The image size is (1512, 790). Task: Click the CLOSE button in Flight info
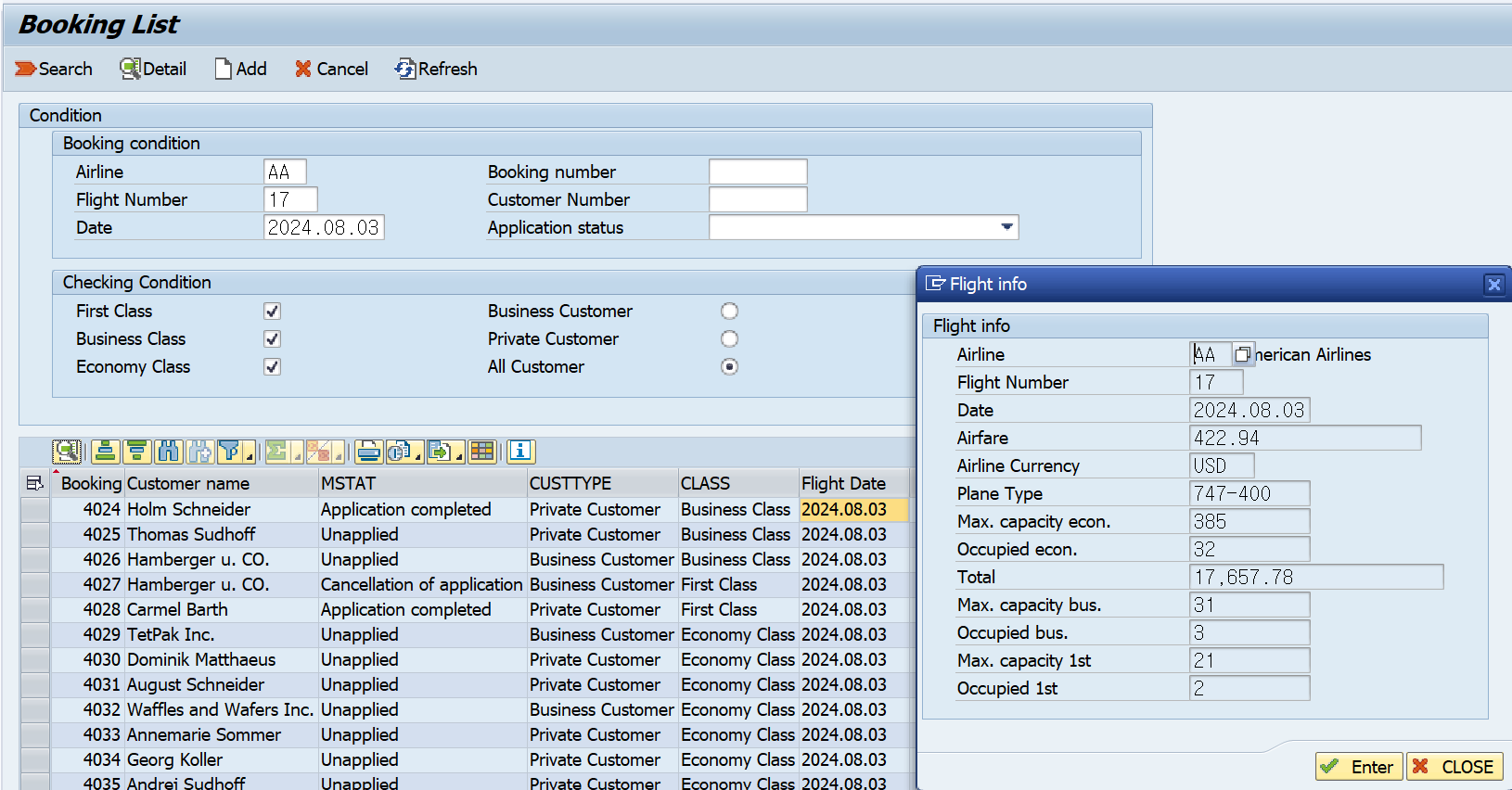1454,767
